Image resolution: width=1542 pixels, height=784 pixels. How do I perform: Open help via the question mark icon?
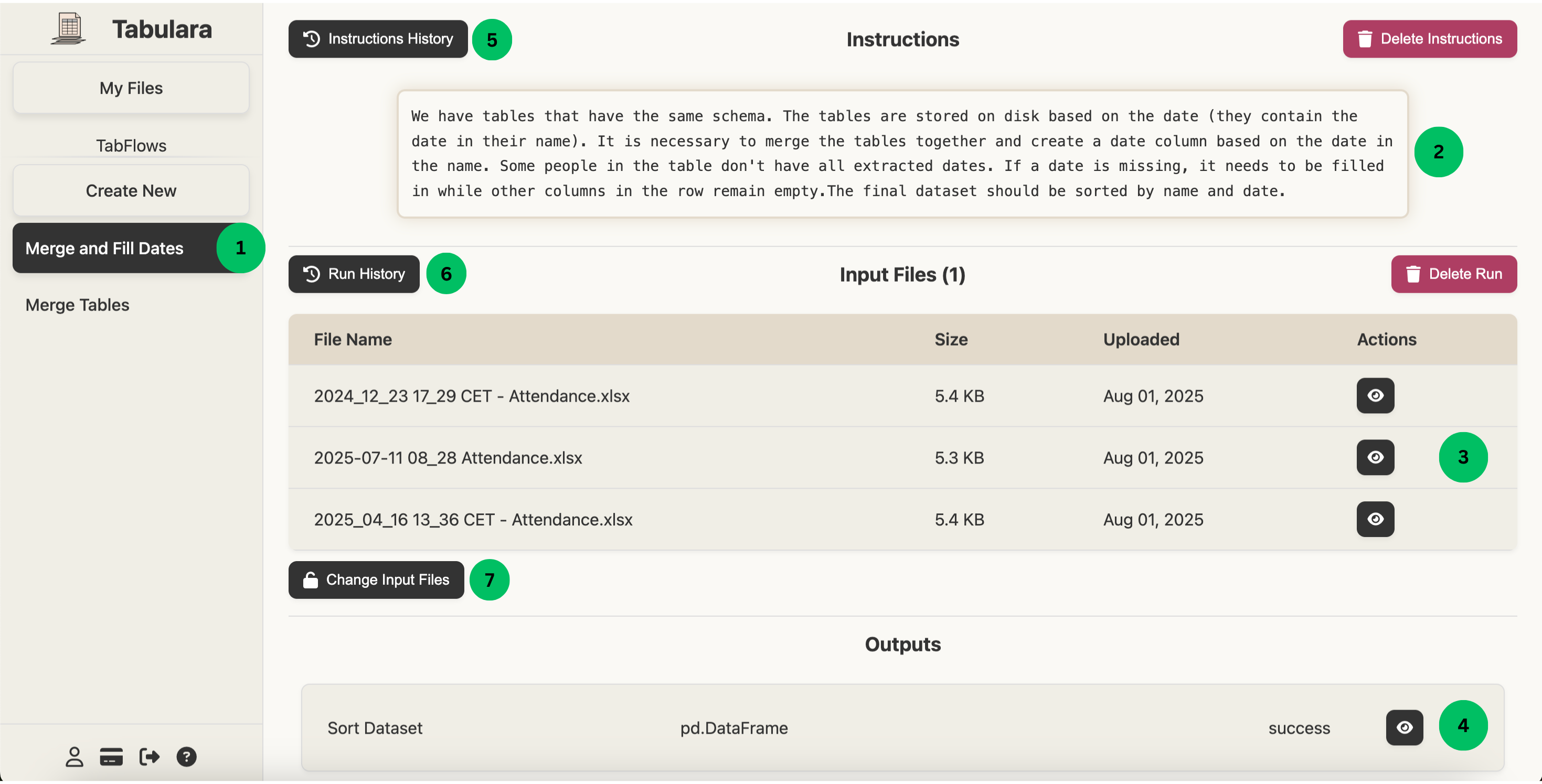[186, 757]
